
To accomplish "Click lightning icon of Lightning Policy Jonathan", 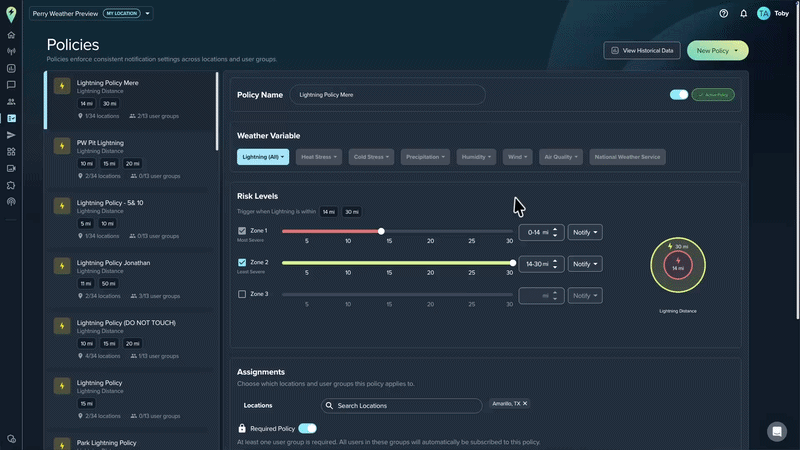I will click(x=62, y=266).
